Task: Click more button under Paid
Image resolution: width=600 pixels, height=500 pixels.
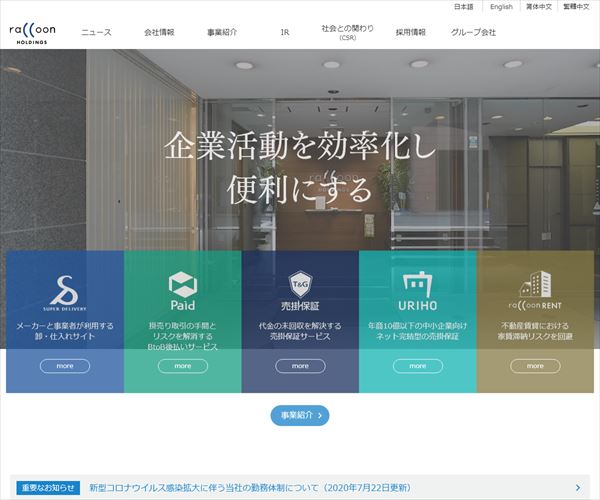Action: click(x=183, y=366)
